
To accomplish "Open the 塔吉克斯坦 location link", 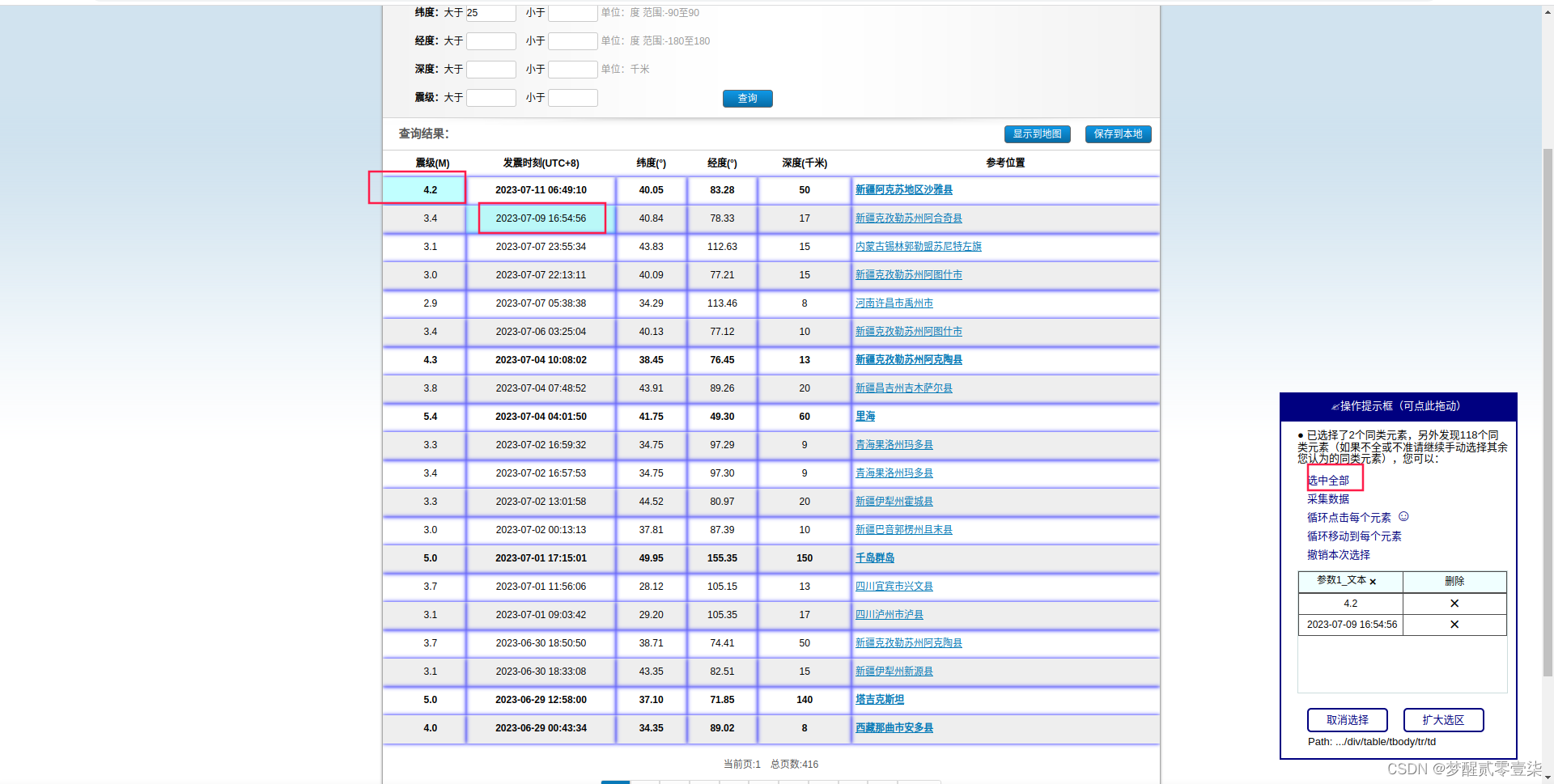I will (879, 700).
